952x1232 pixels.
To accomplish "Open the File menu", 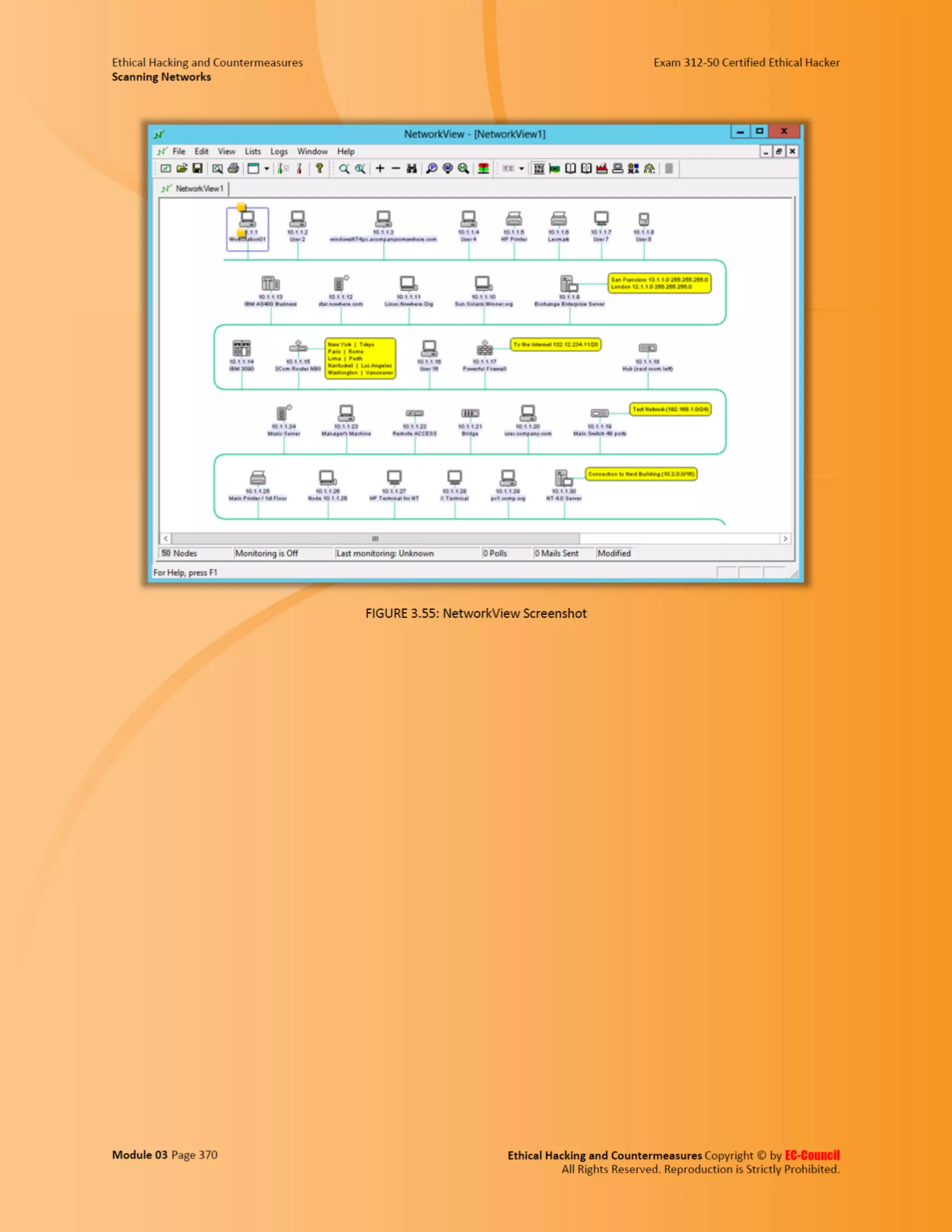I will point(179,151).
